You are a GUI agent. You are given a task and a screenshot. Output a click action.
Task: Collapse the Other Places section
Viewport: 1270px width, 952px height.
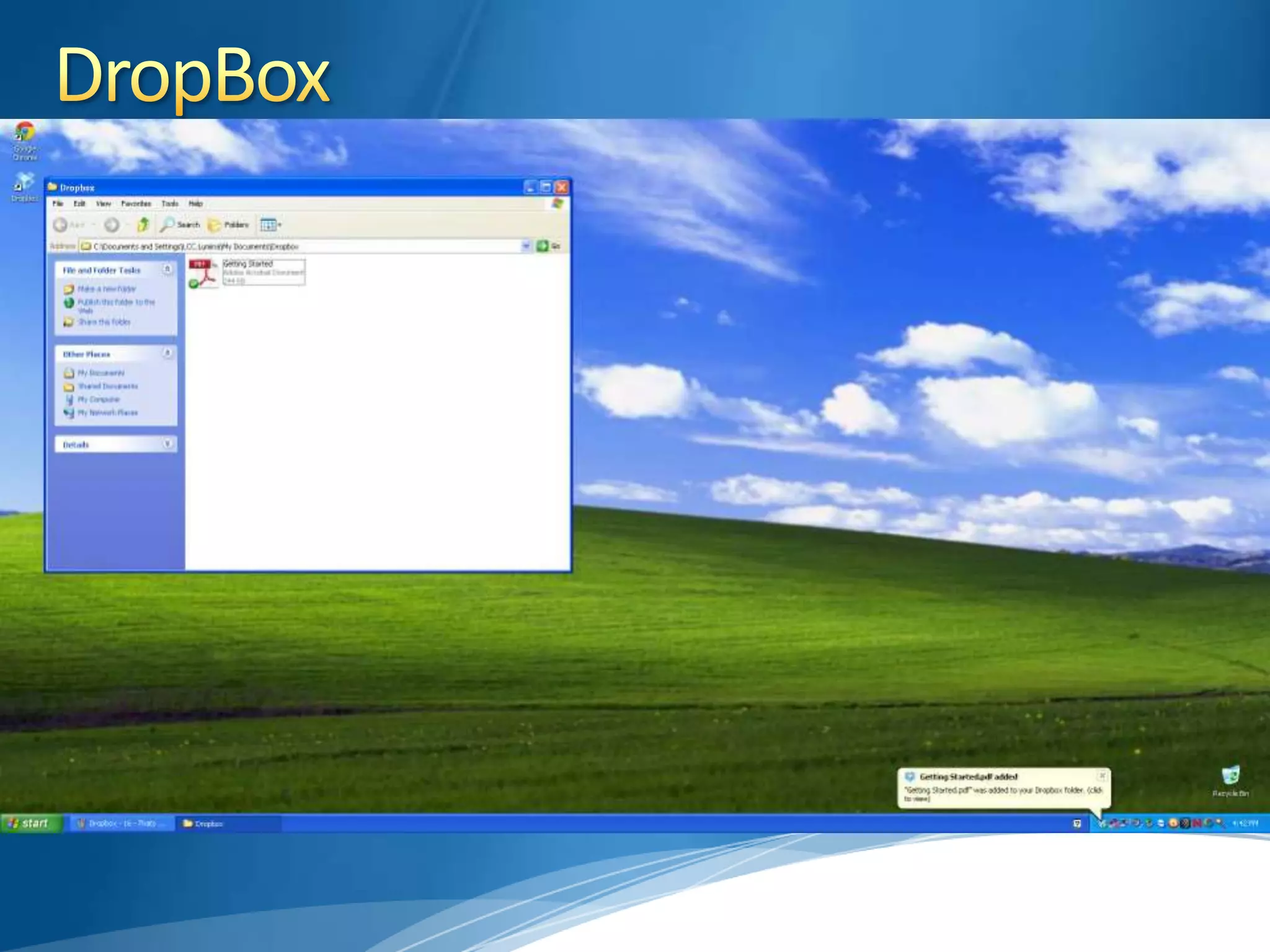pos(167,353)
